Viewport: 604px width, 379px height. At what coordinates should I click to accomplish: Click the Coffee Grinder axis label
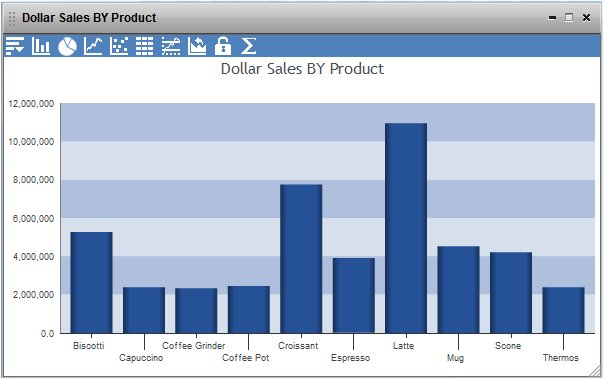pos(193,345)
